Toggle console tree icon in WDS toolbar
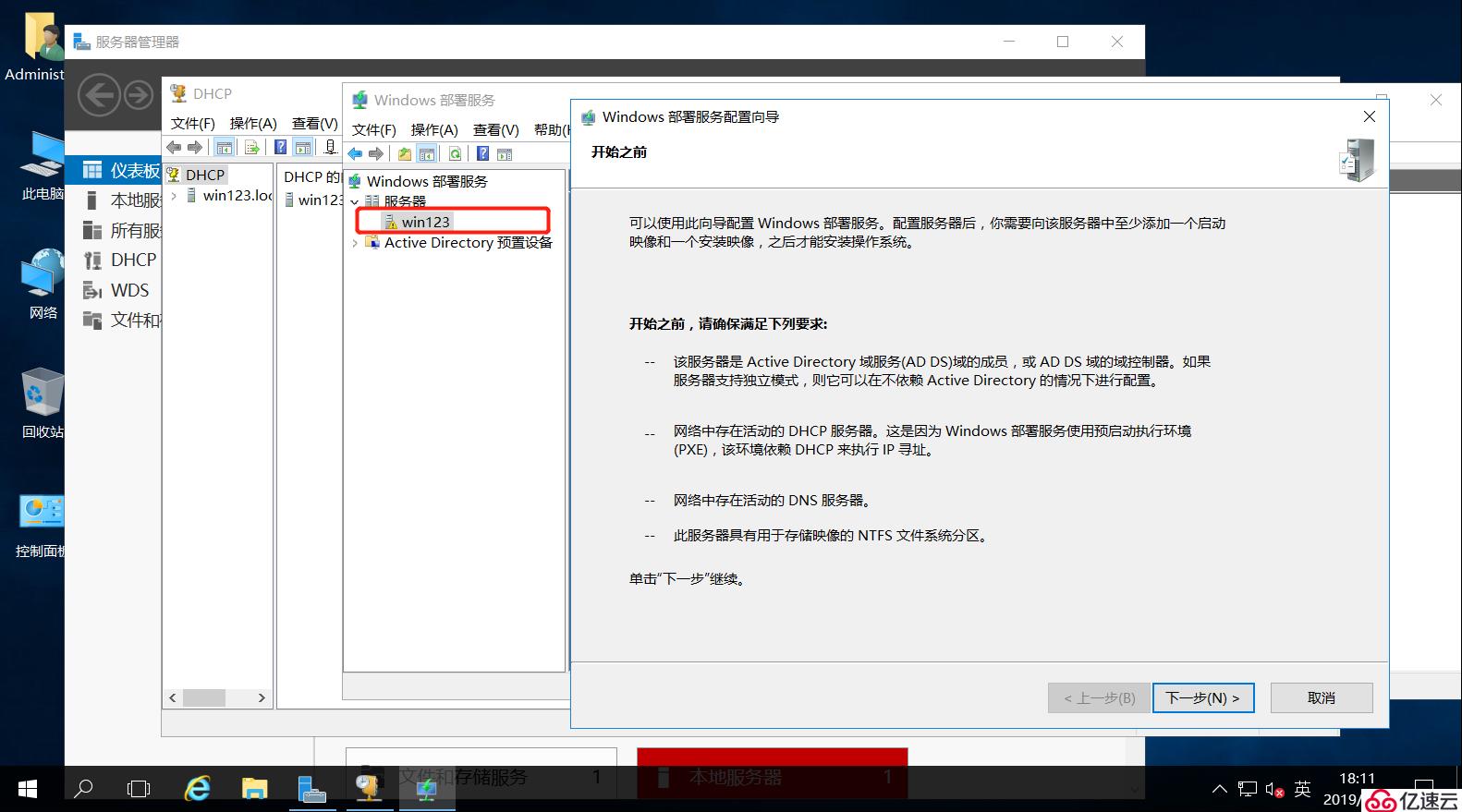 pyautogui.click(x=426, y=154)
